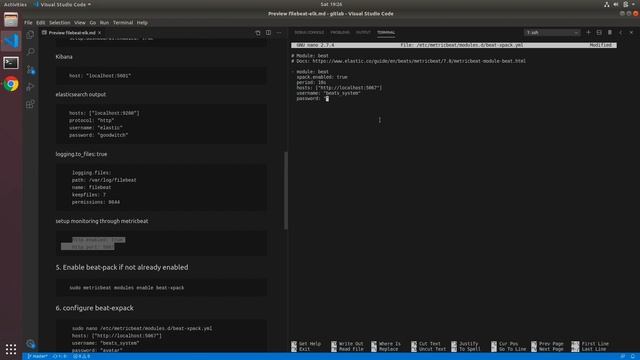Kill the terminal with trash icon

coord(610,32)
